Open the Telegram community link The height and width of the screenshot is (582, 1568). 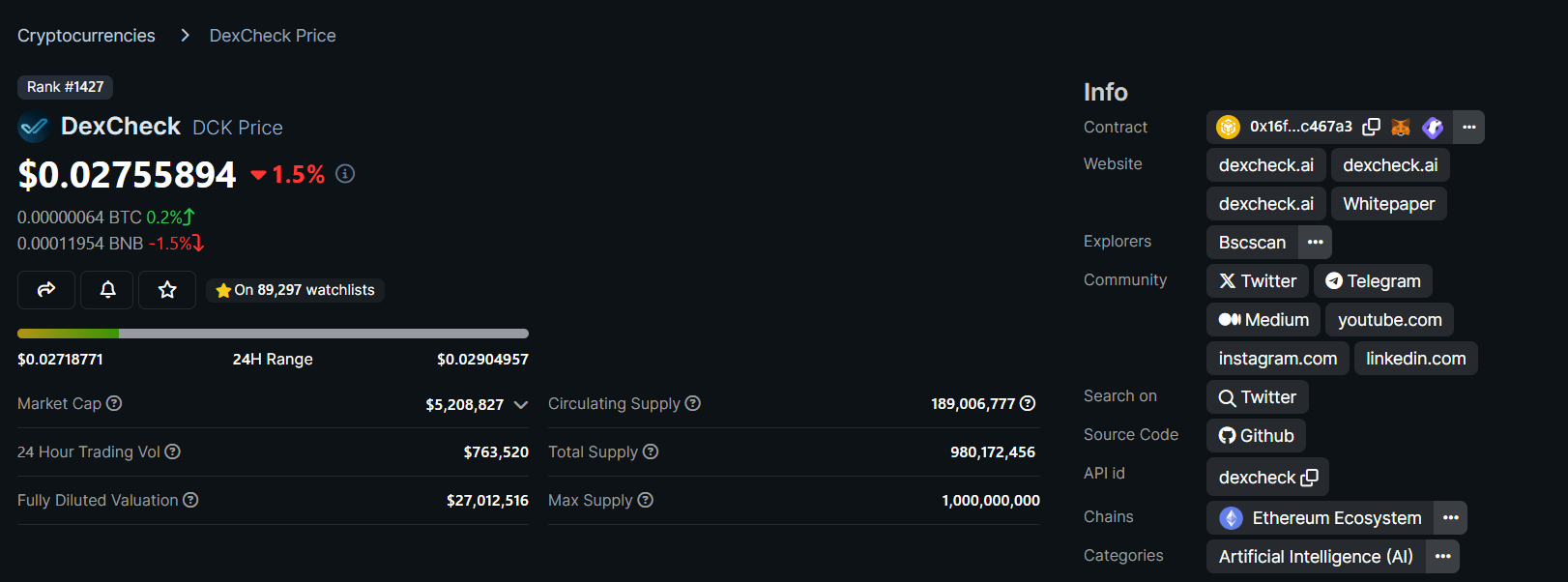[1373, 281]
